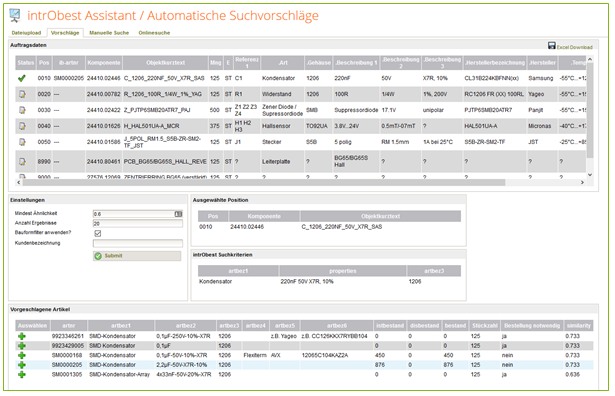
Task: Click the Kundenbezeichnung input field
Action: 138,243
